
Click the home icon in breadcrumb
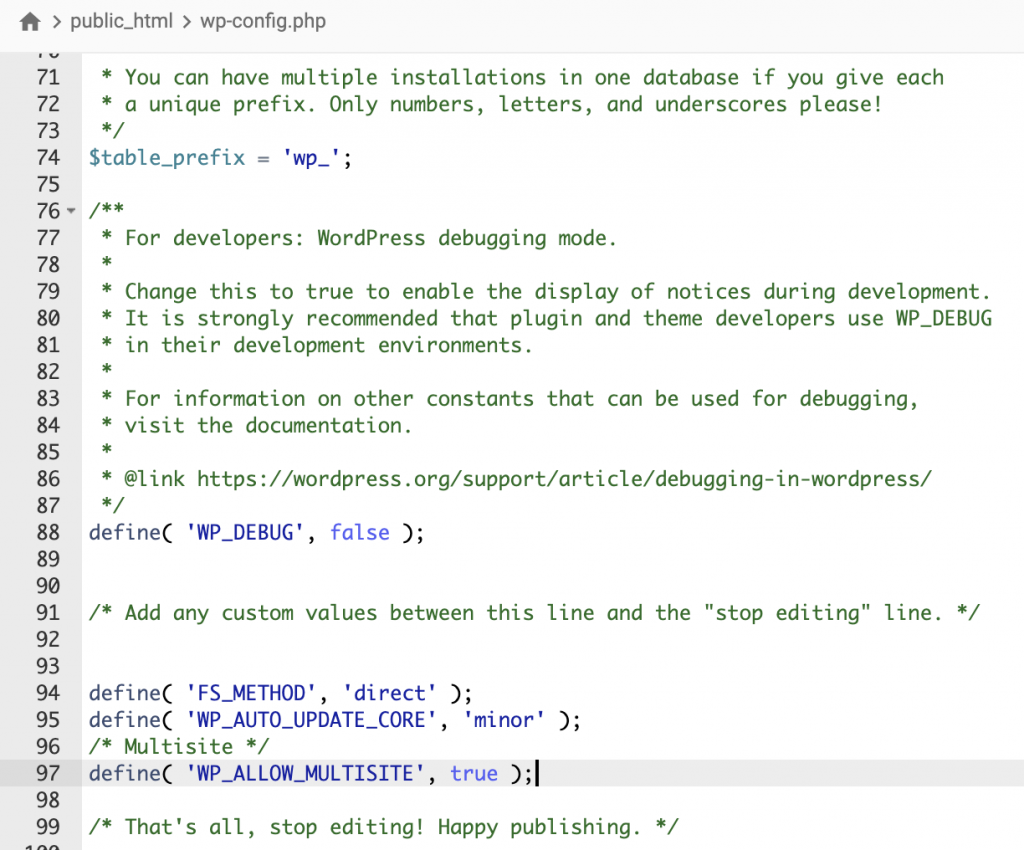click(x=30, y=21)
